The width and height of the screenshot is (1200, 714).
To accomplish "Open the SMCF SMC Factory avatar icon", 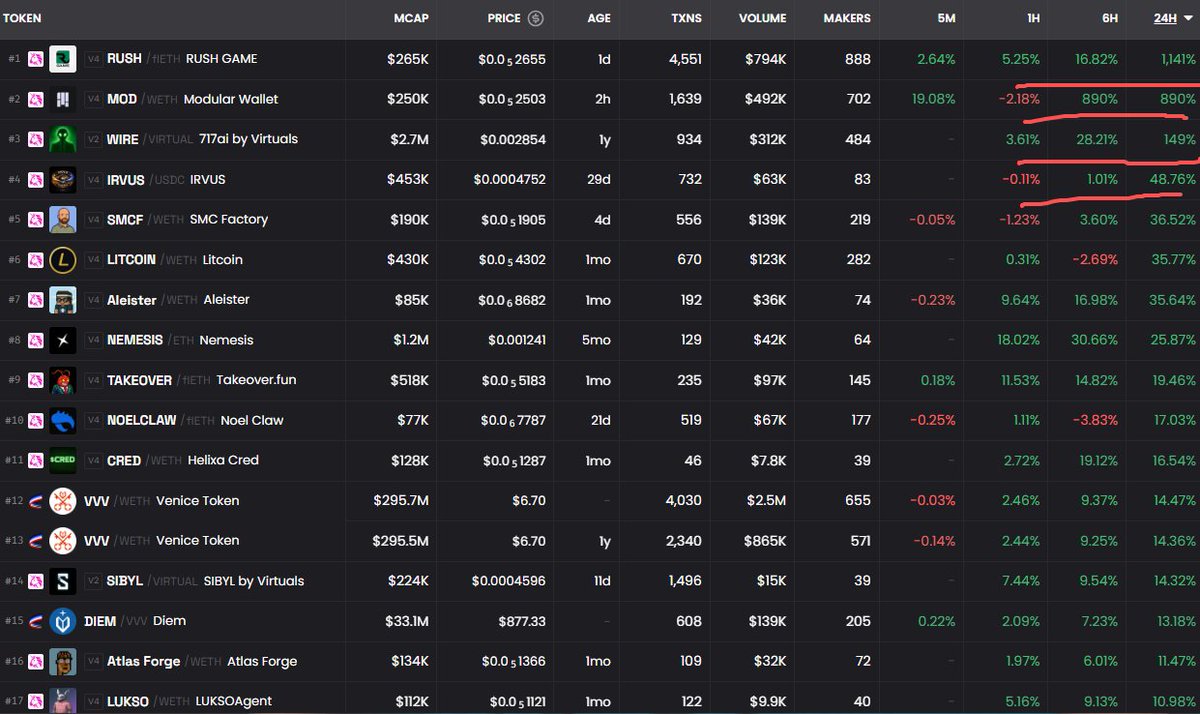I will click(x=63, y=220).
